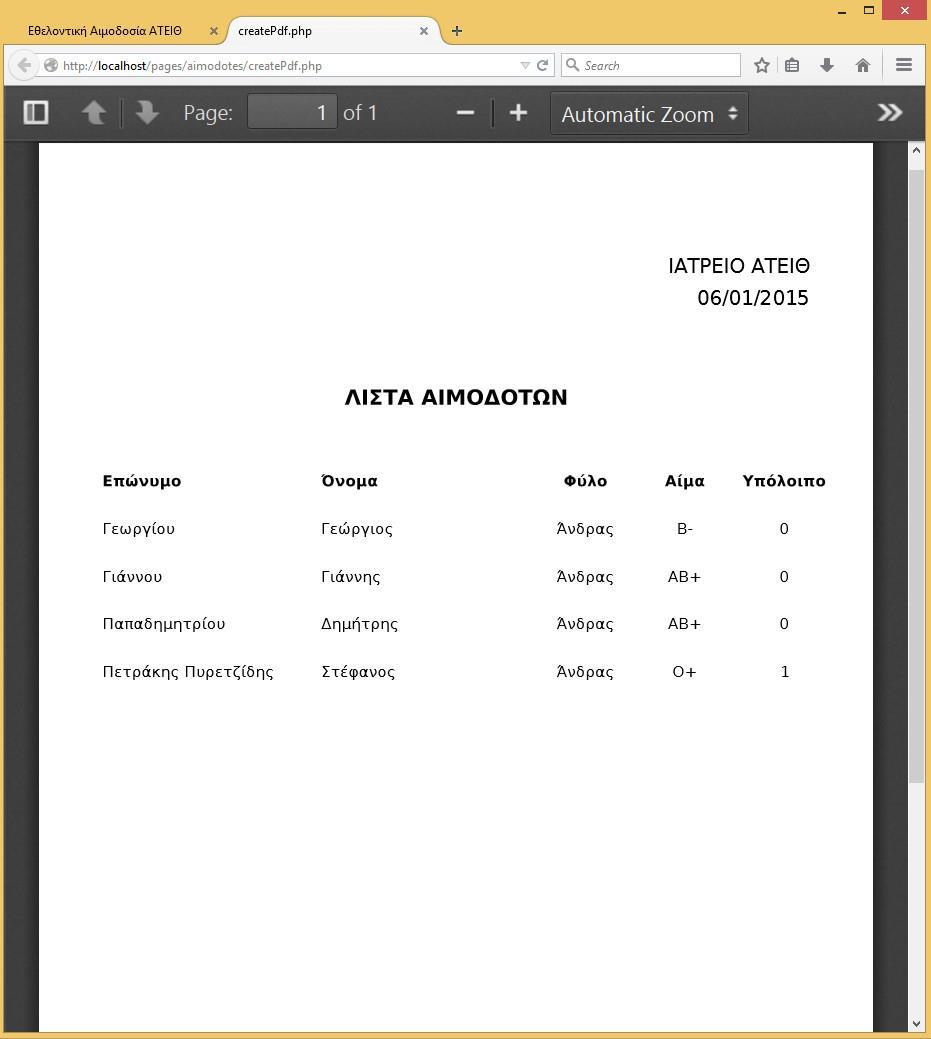
Task: Maximize the browser window
Action: point(869,10)
